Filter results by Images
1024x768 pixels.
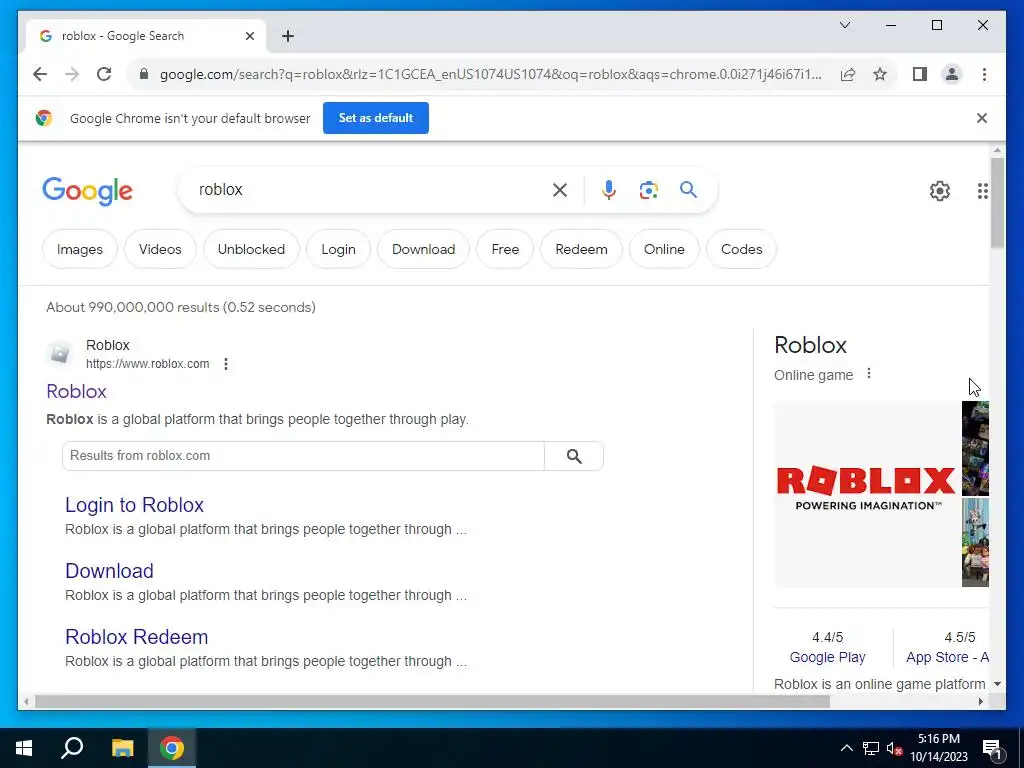[x=80, y=249]
